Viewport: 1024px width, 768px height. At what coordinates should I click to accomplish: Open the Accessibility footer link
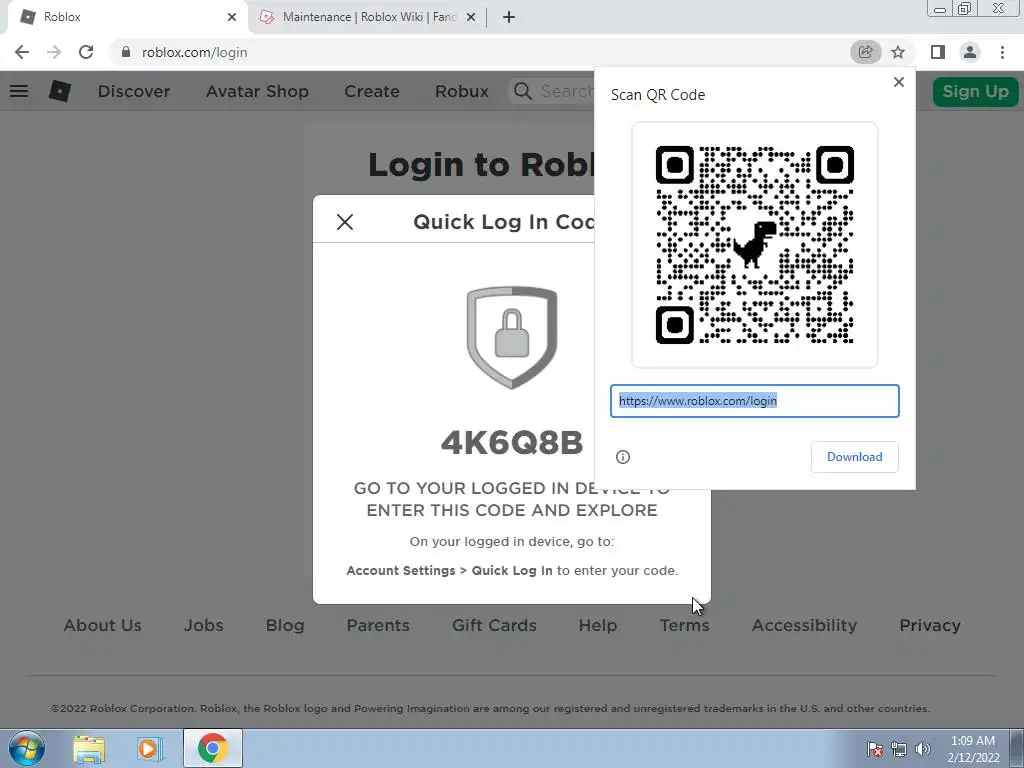[x=804, y=625]
